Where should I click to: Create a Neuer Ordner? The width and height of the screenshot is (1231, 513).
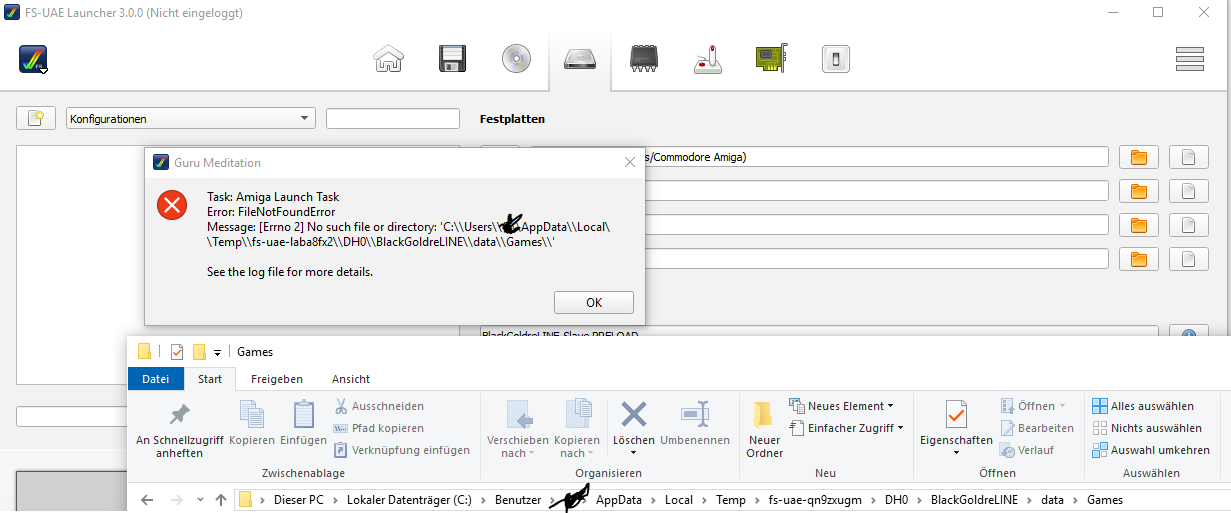tap(764, 430)
